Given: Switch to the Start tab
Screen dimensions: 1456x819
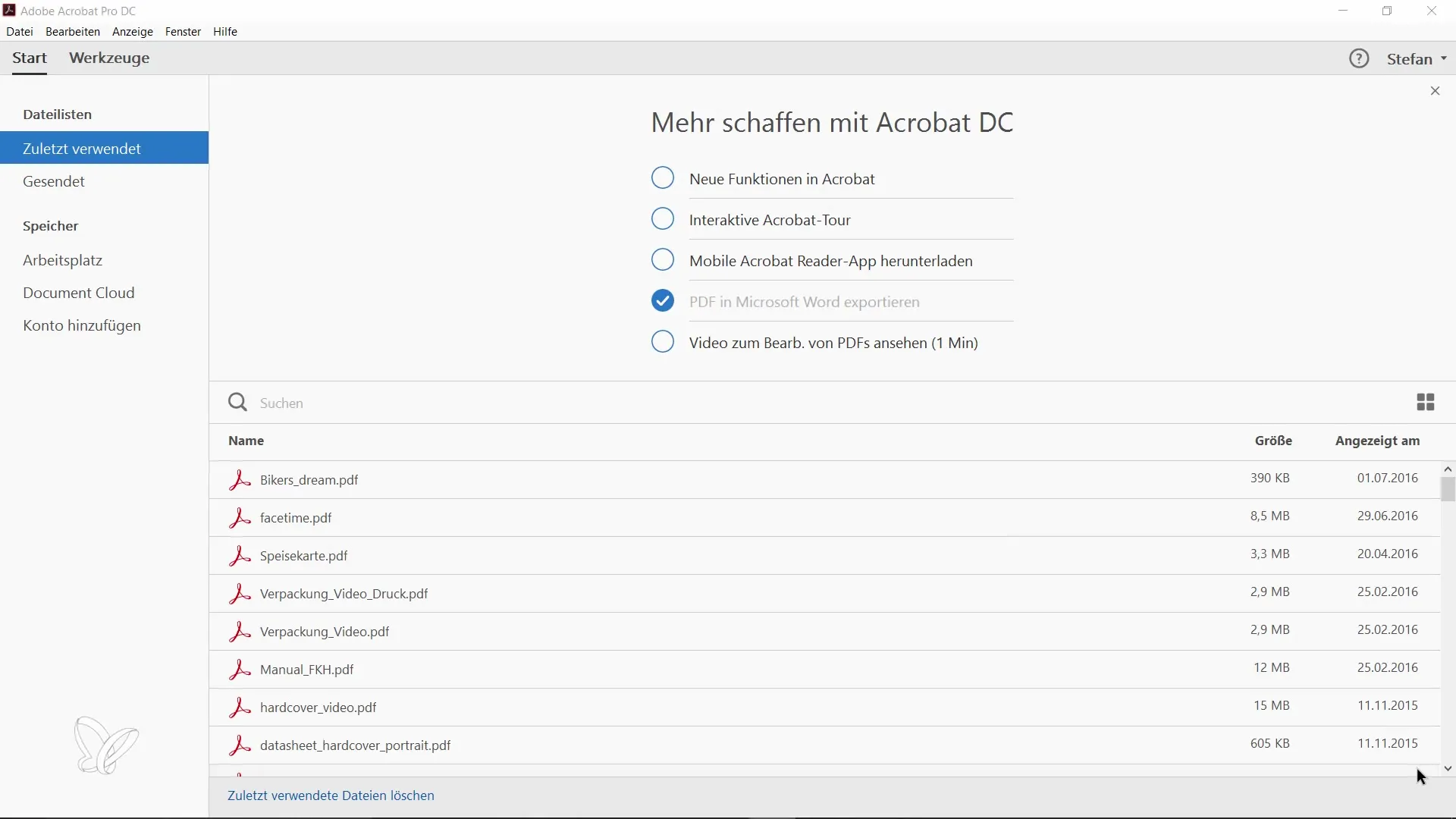Looking at the screenshot, I should click(x=30, y=58).
